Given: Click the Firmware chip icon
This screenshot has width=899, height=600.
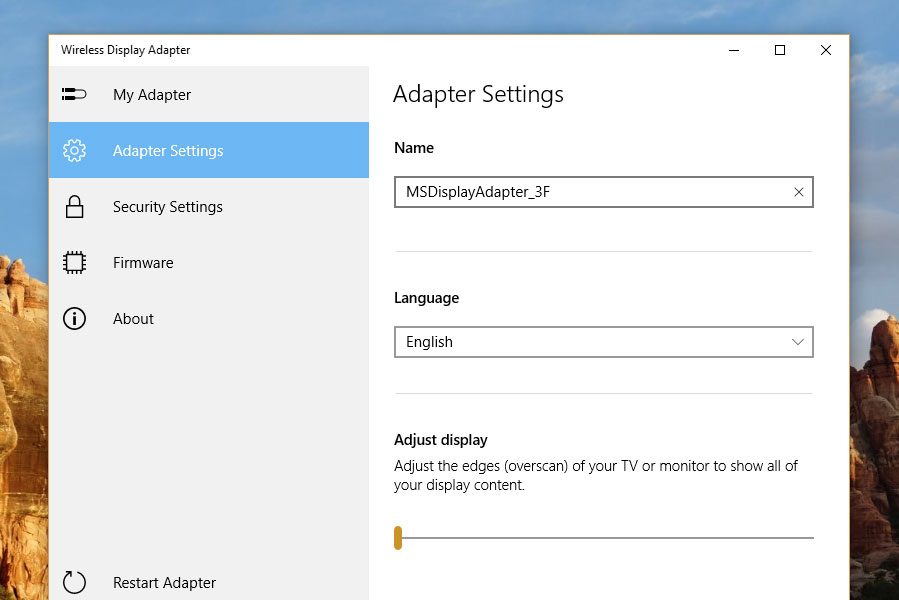Looking at the screenshot, I should click(74, 262).
